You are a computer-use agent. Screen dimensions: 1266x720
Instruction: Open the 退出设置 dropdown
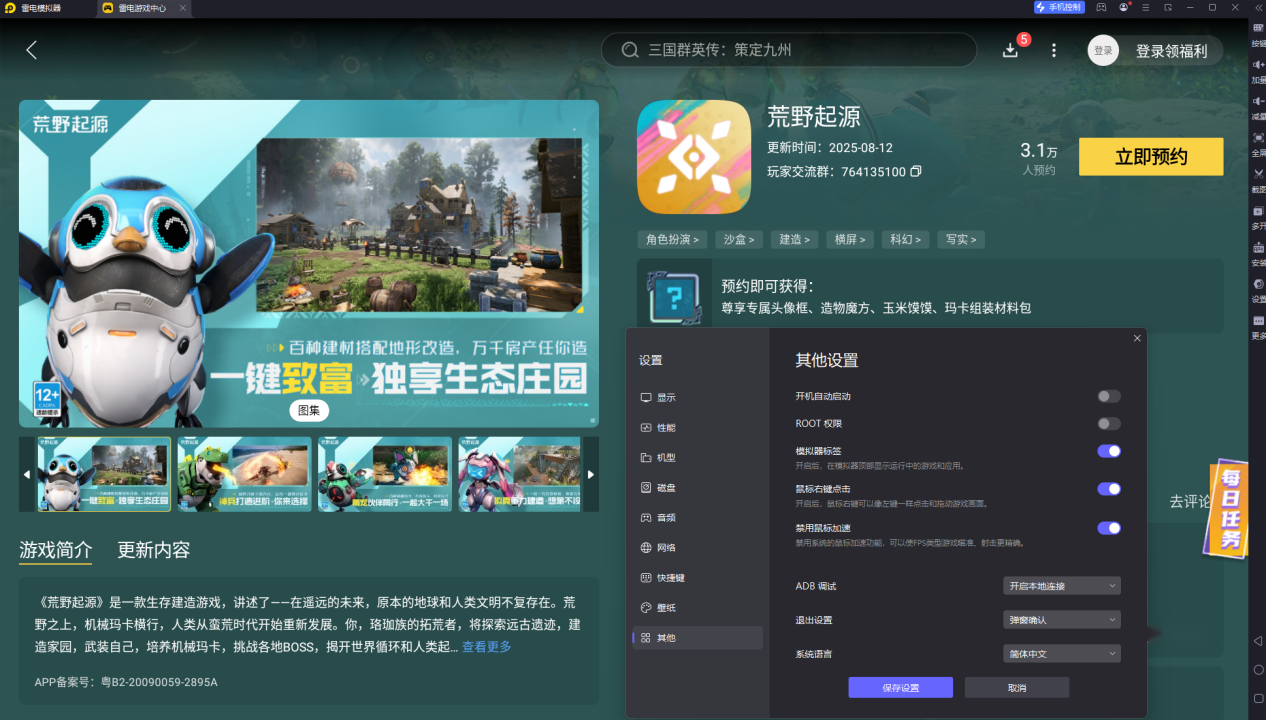click(x=1061, y=620)
